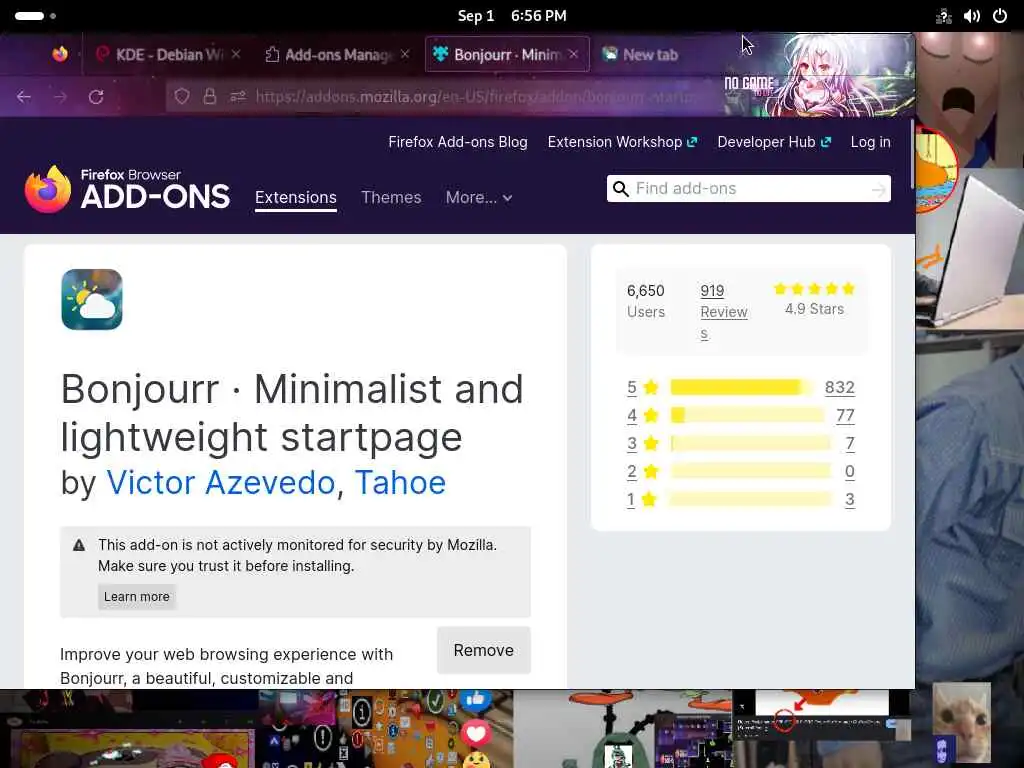The image size is (1024, 768).
Task: Click the 0 two-star review count
Action: 850,472
